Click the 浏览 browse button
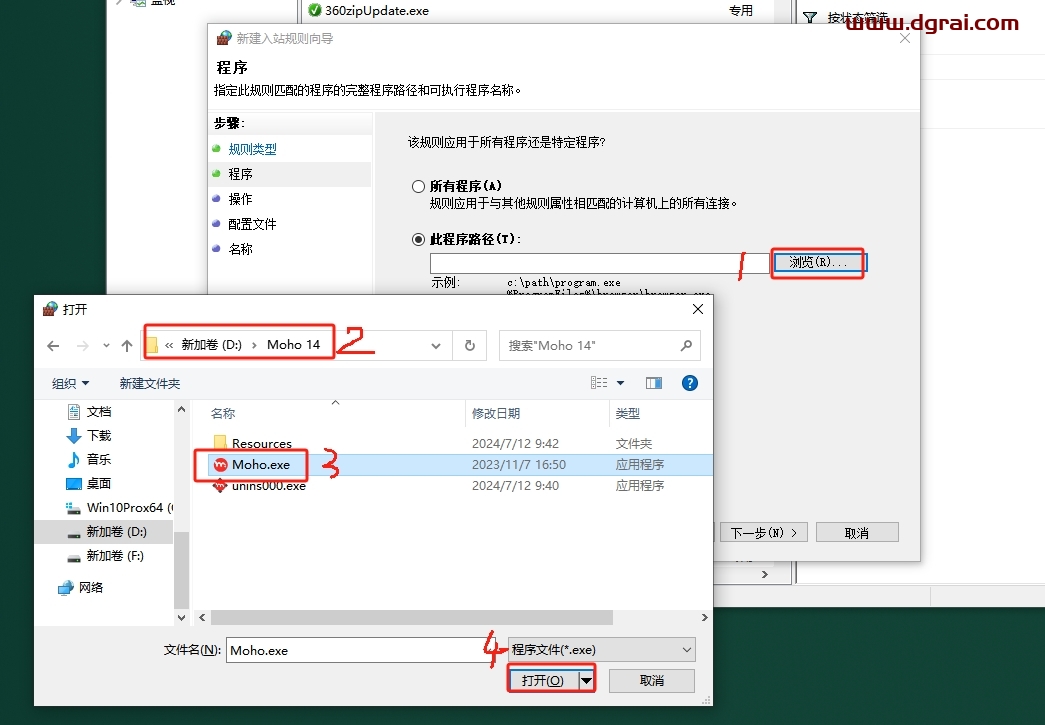The height and width of the screenshot is (725, 1045). (818, 263)
